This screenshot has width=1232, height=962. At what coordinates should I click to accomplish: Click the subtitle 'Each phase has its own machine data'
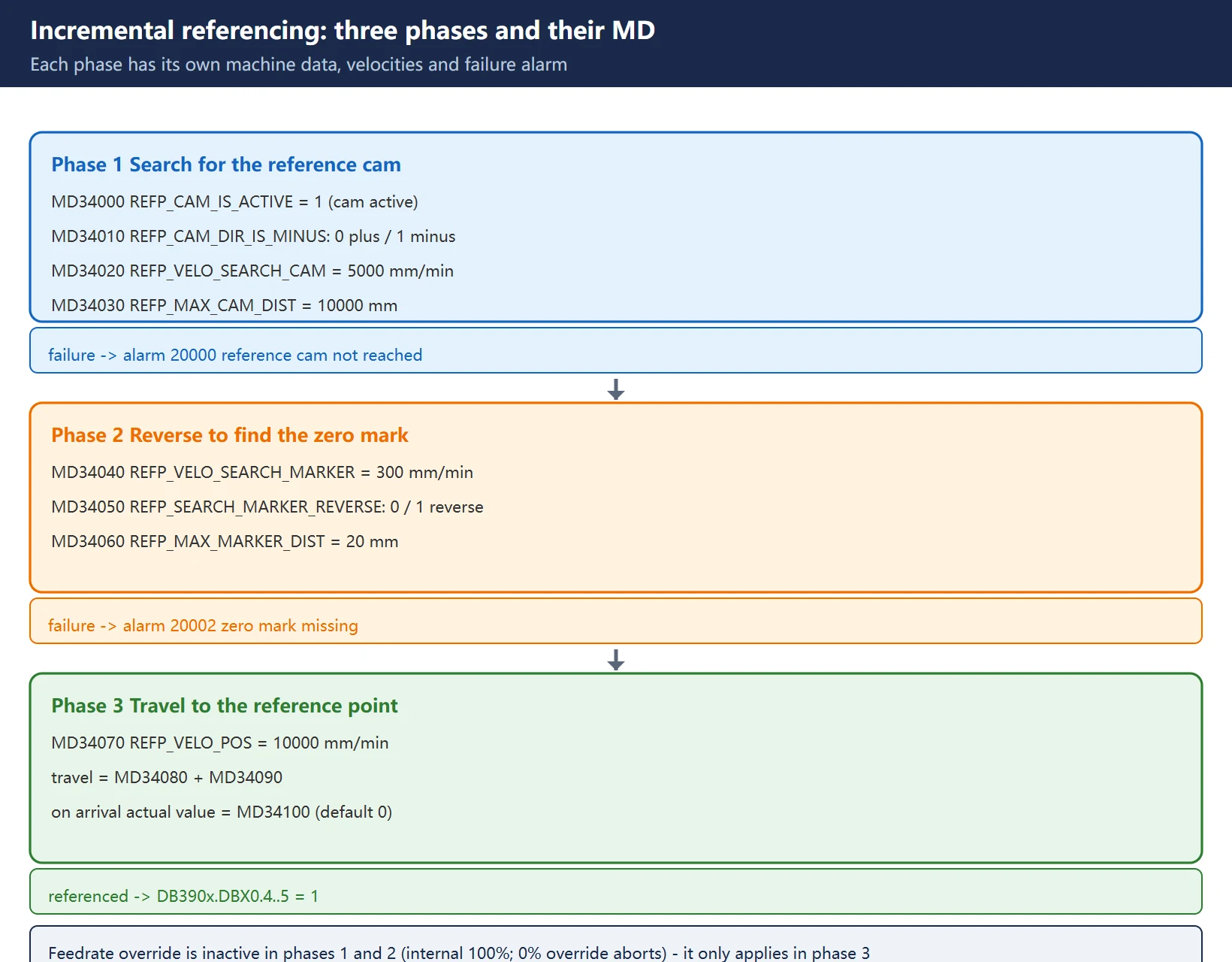(x=298, y=65)
